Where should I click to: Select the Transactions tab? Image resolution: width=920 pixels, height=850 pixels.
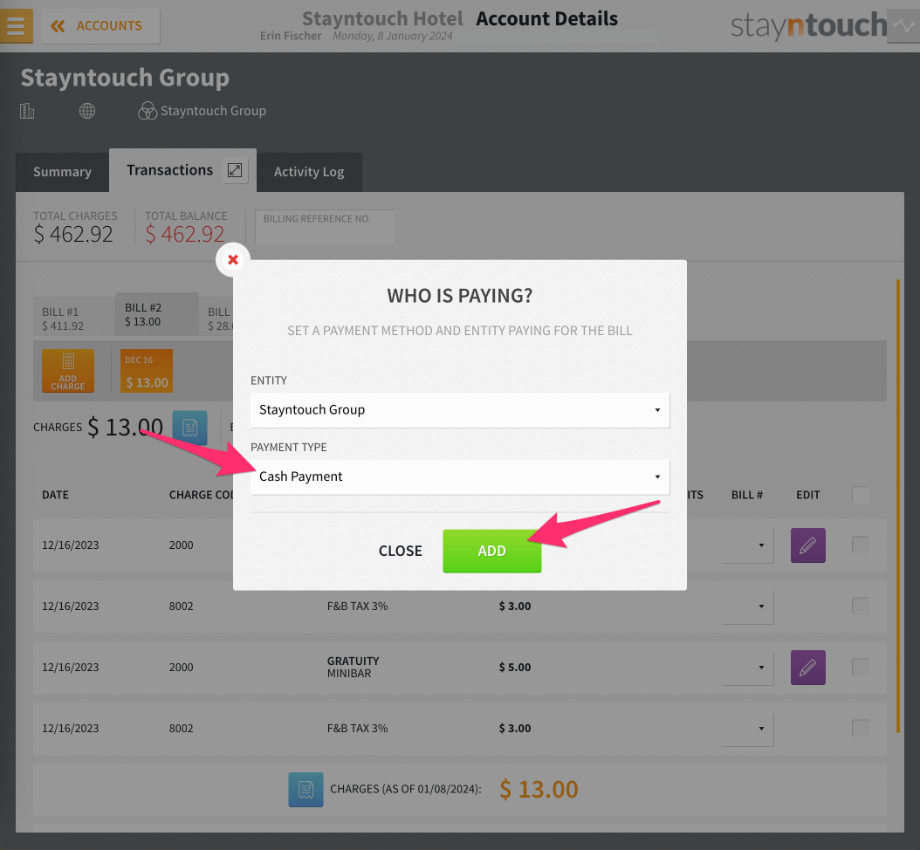click(170, 170)
